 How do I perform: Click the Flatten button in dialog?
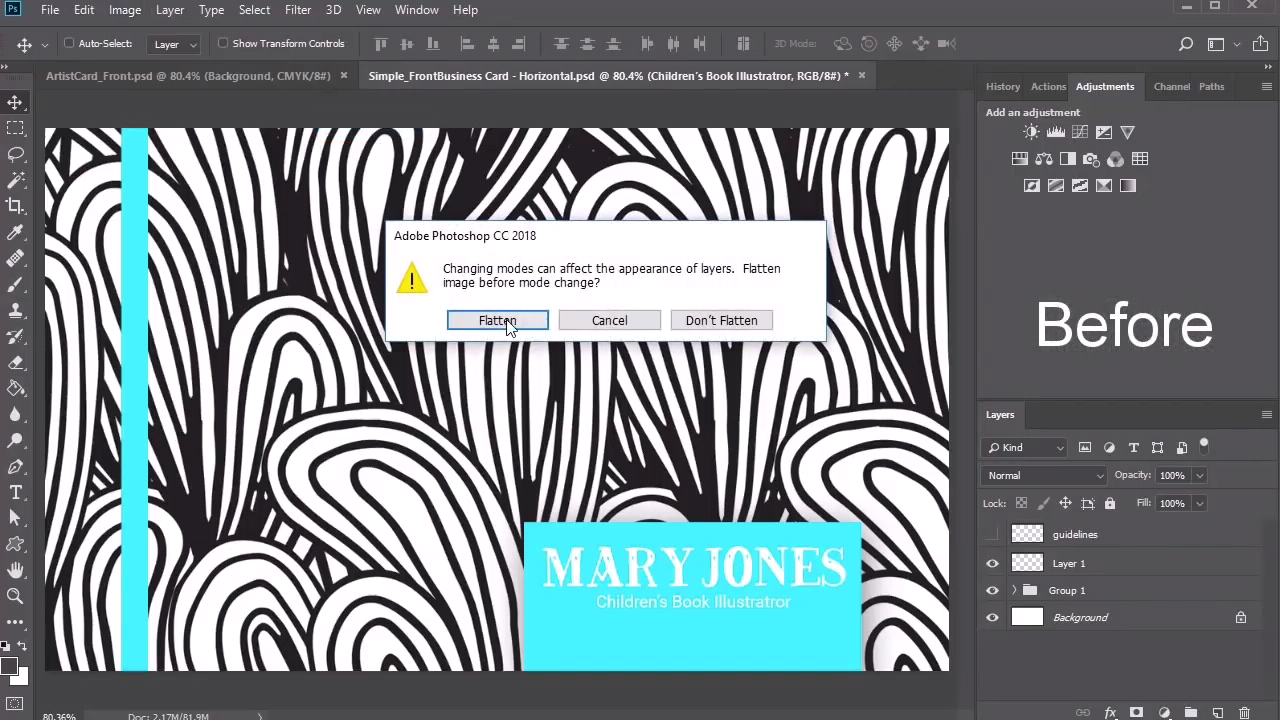(x=497, y=320)
